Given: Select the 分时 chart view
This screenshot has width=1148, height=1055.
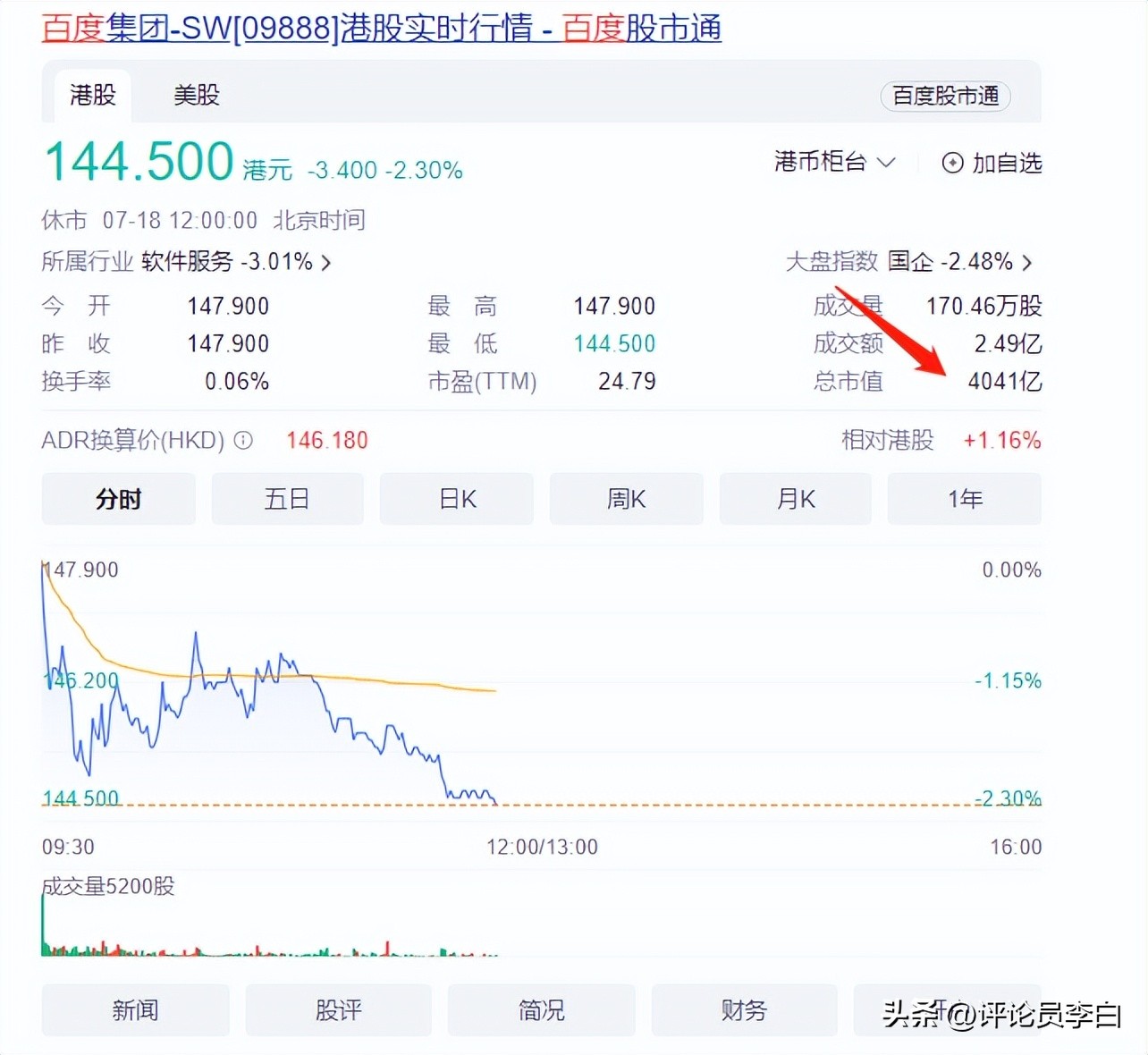Looking at the screenshot, I should click(118, 499).
